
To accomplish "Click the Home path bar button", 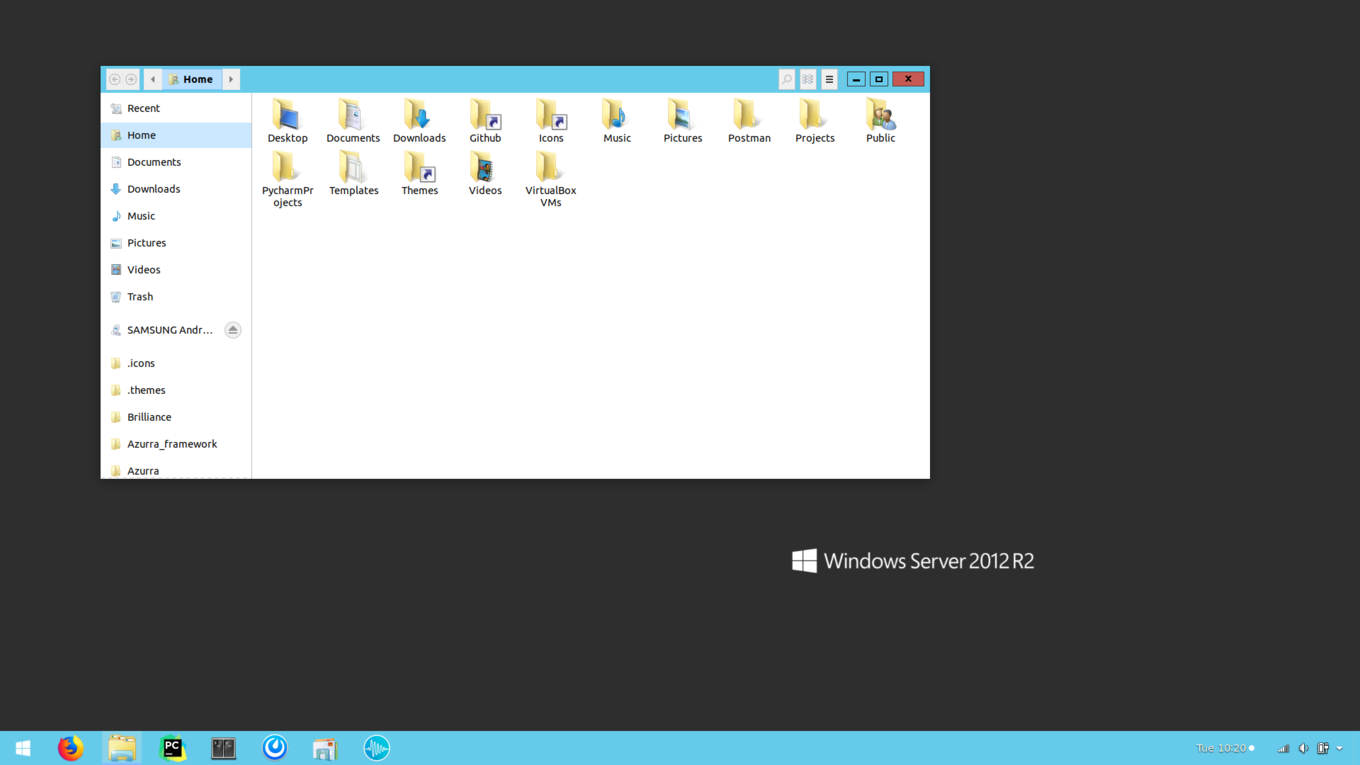I will [192, 79].
